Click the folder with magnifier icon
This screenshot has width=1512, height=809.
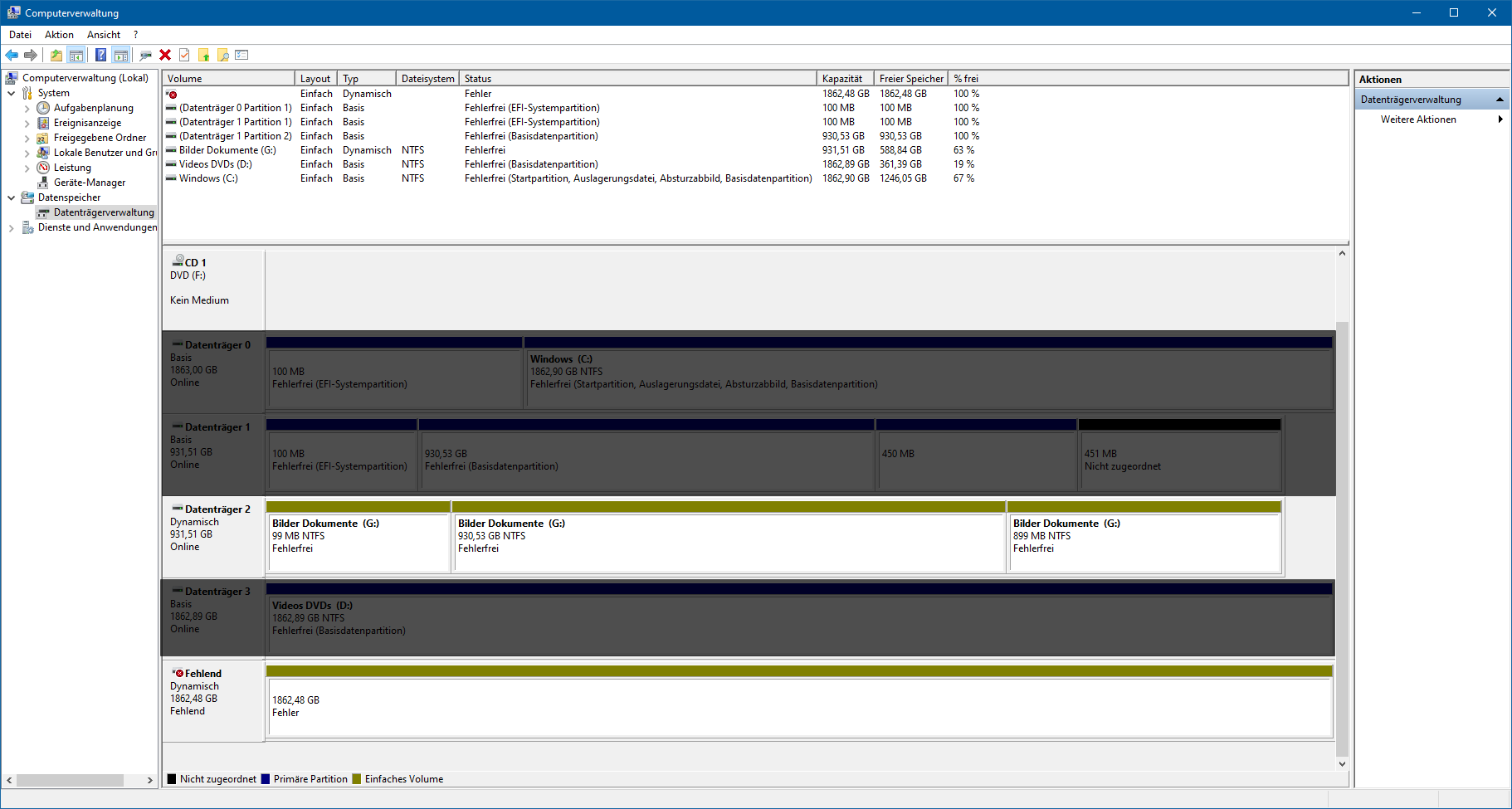(x=222, y=55)
